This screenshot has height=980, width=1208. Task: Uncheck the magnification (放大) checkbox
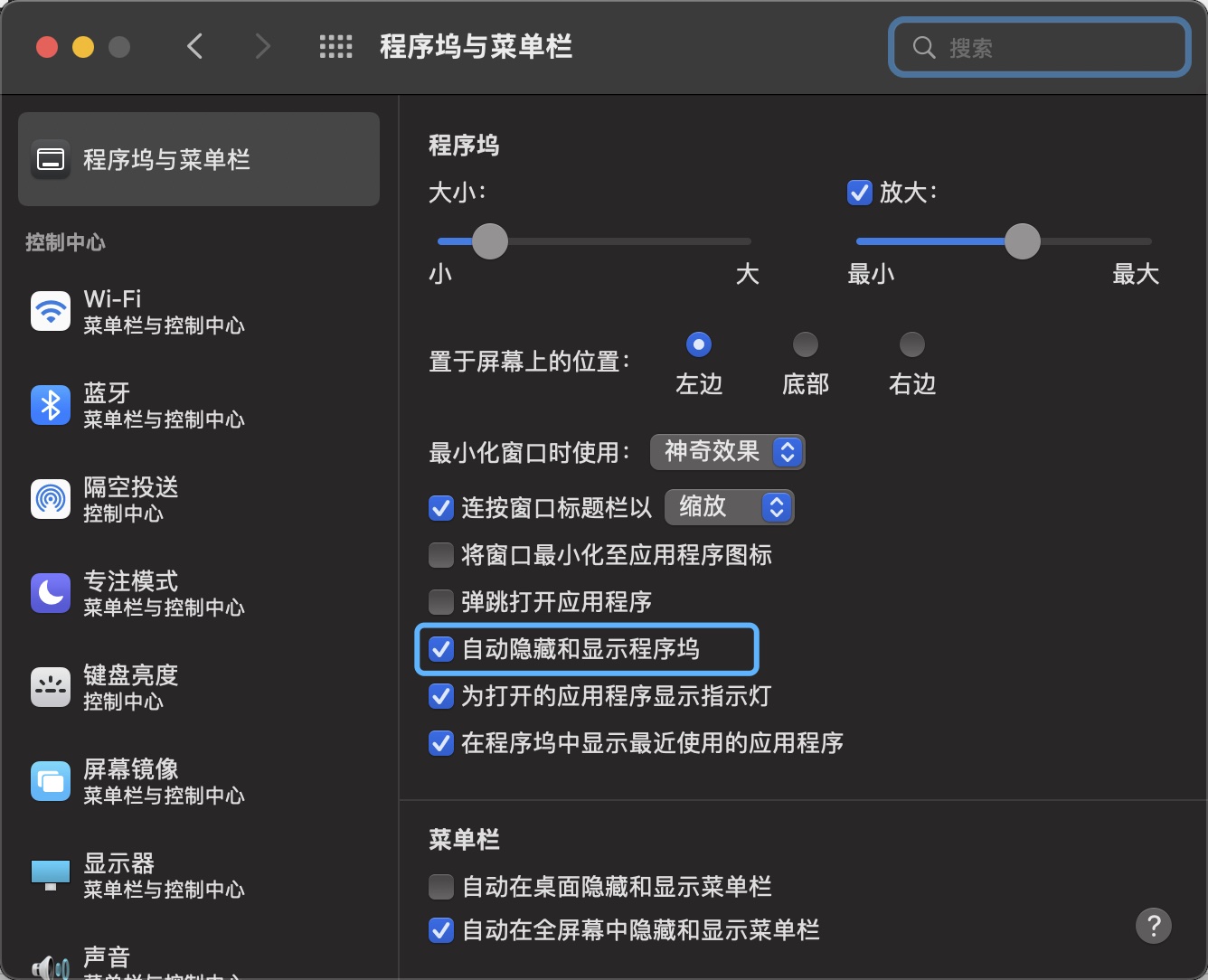point(859,193)
